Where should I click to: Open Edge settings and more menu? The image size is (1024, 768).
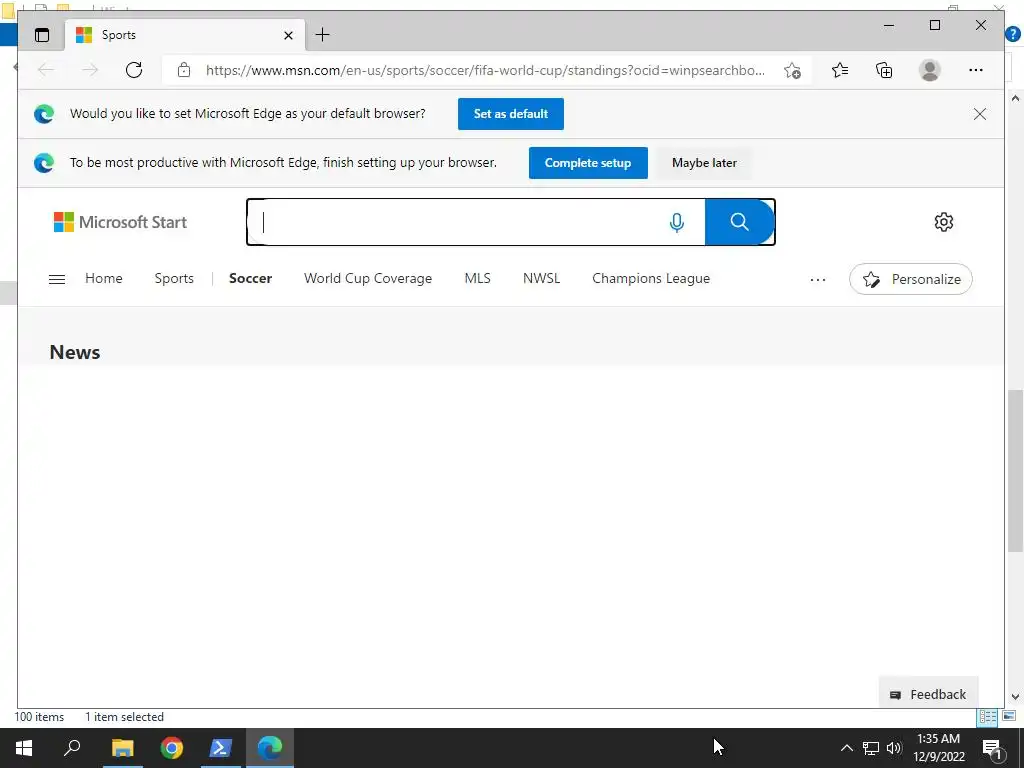tap(976, 70)
